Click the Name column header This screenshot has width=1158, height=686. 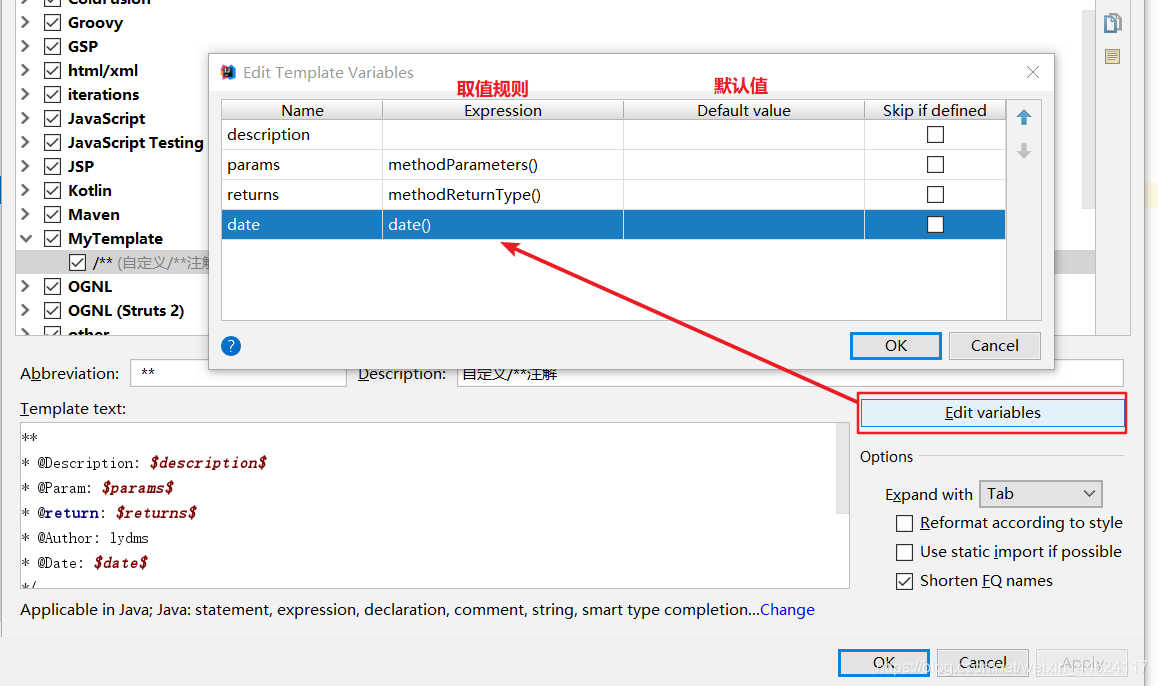tap(302, 110)
